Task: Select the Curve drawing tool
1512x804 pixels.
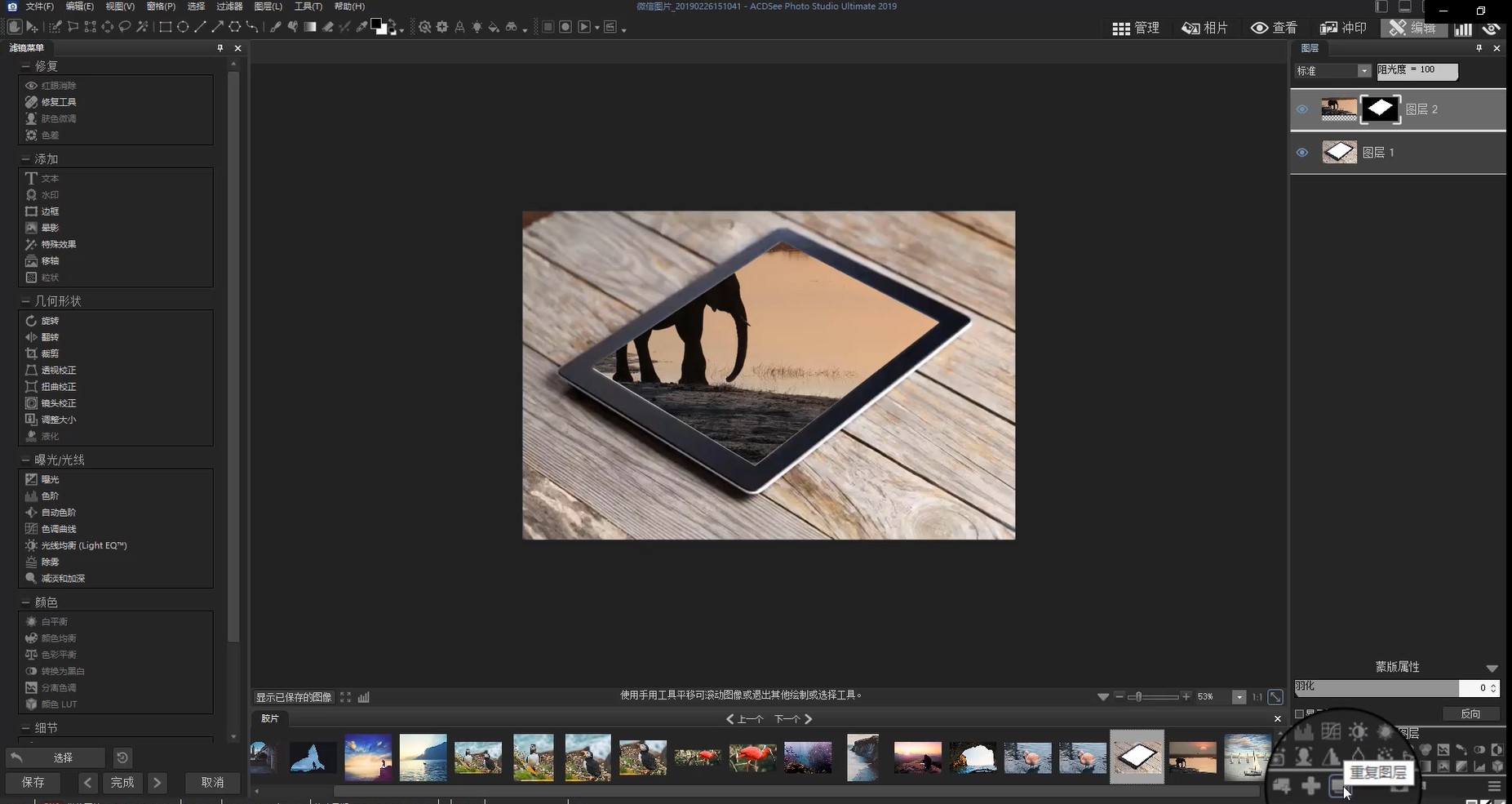Action: tap(252, 27)
